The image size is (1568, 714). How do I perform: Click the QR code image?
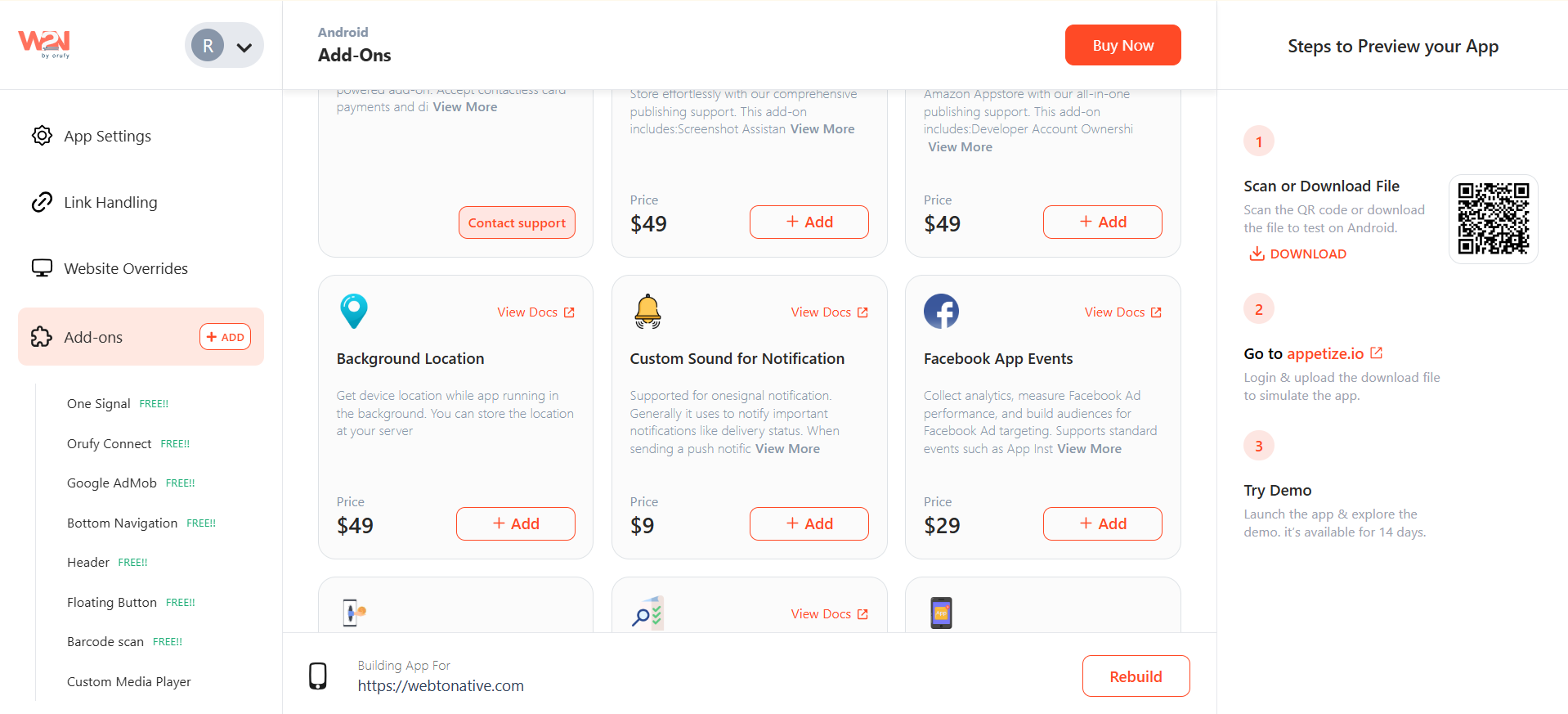tap(1494, 218)
